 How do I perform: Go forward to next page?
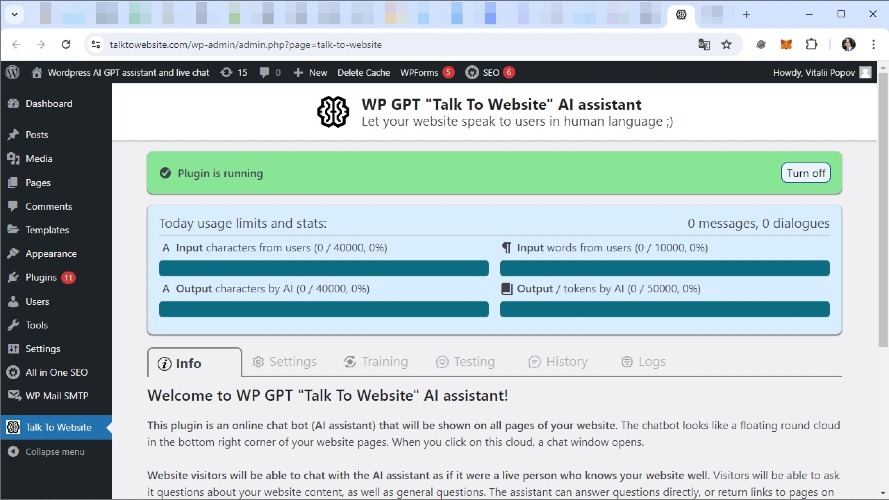point(41,44)
